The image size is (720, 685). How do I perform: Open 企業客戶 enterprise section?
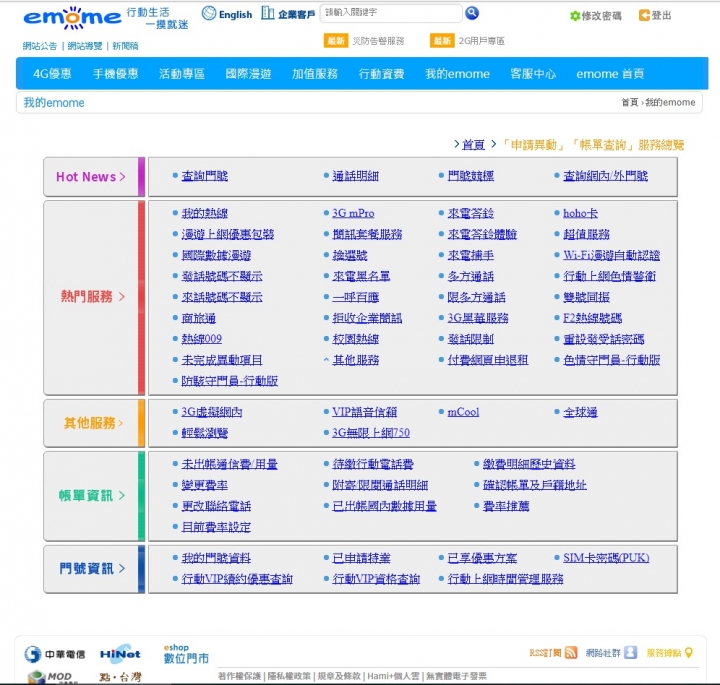click(288, 14)
